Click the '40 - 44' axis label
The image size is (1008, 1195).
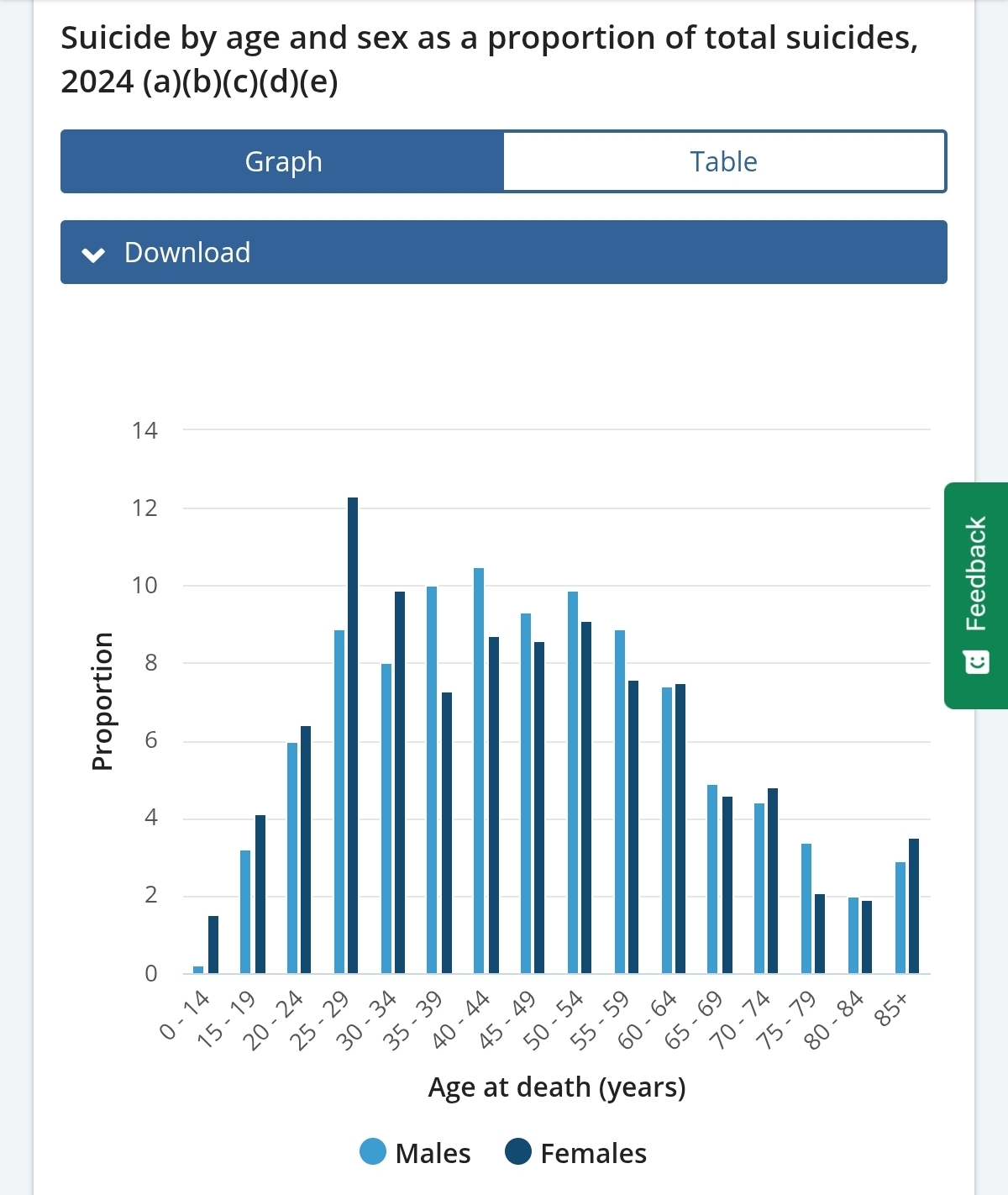pos(461,1019)
